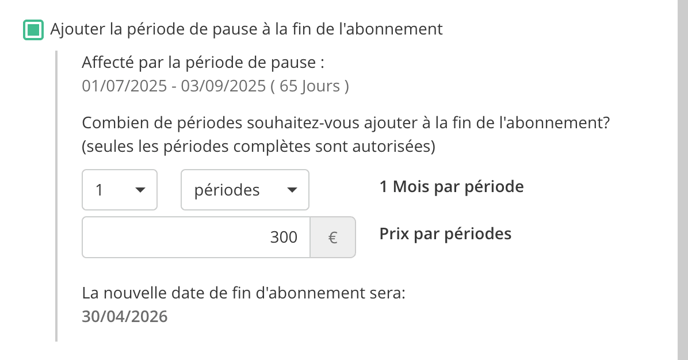Click the '65 Jours' duration text
Screen dimensions: 688x360
310,86
